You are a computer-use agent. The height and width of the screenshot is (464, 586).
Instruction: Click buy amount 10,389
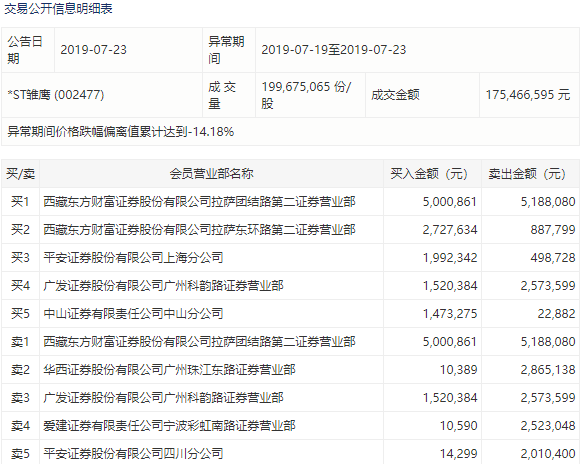[459, 370]
